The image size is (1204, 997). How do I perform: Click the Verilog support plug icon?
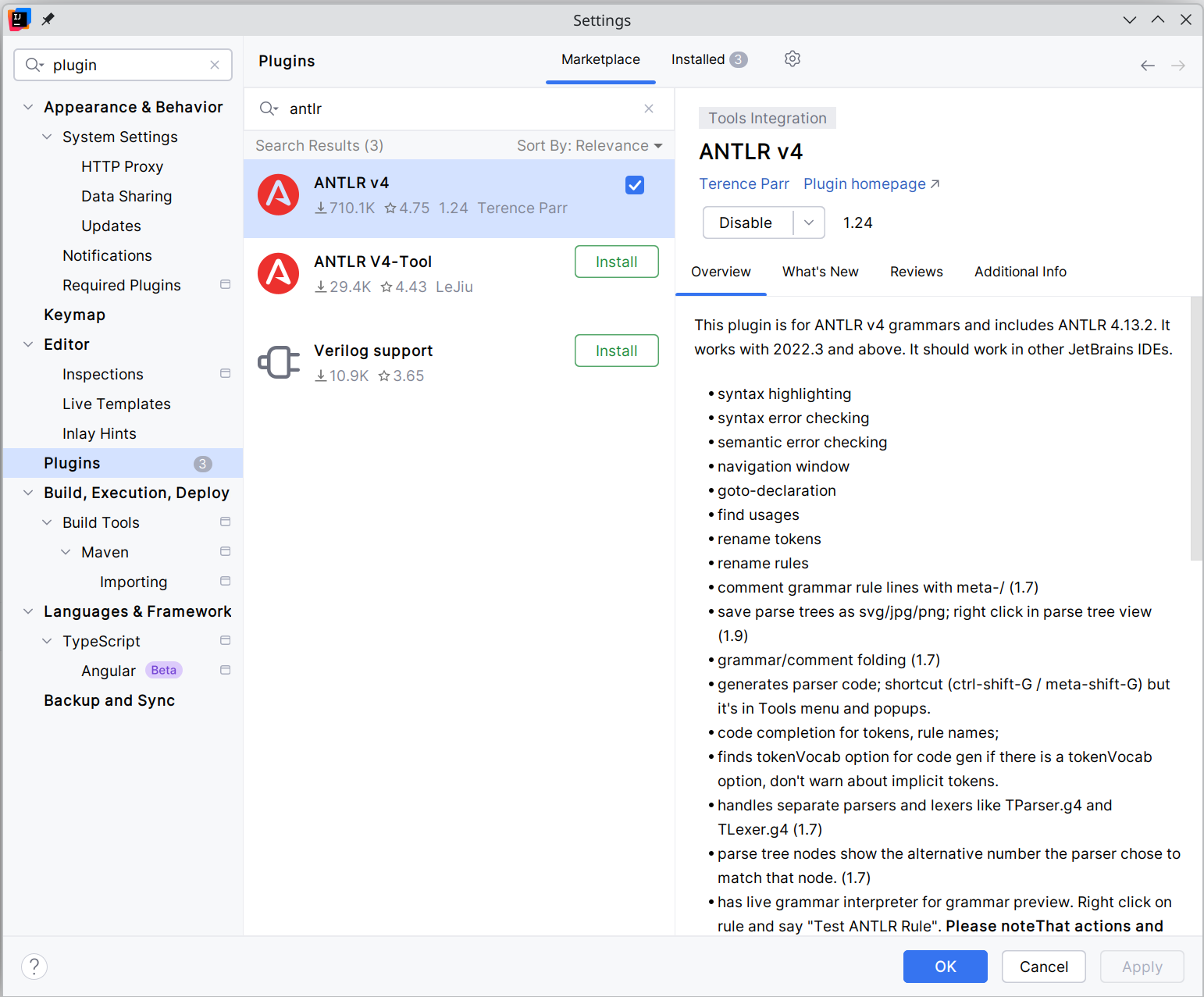(x=279, y=362)
